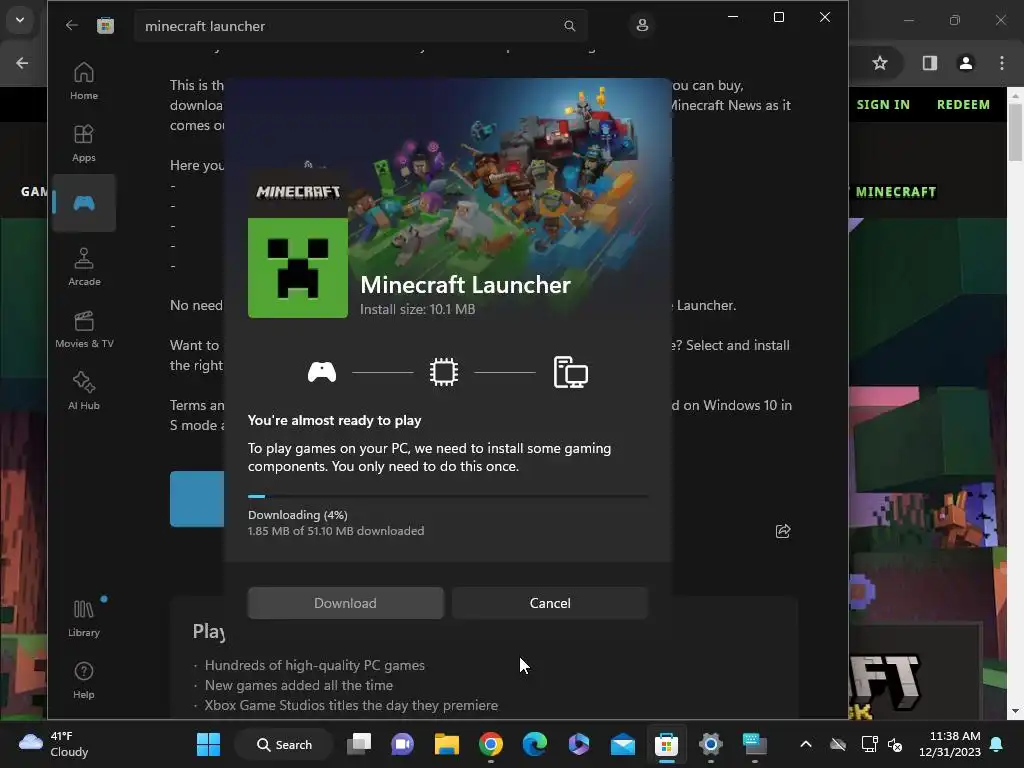Viewport: 1024px width, 768px height.
Task: Switch to Google Chrome on the taskbar
Action: 490,744
